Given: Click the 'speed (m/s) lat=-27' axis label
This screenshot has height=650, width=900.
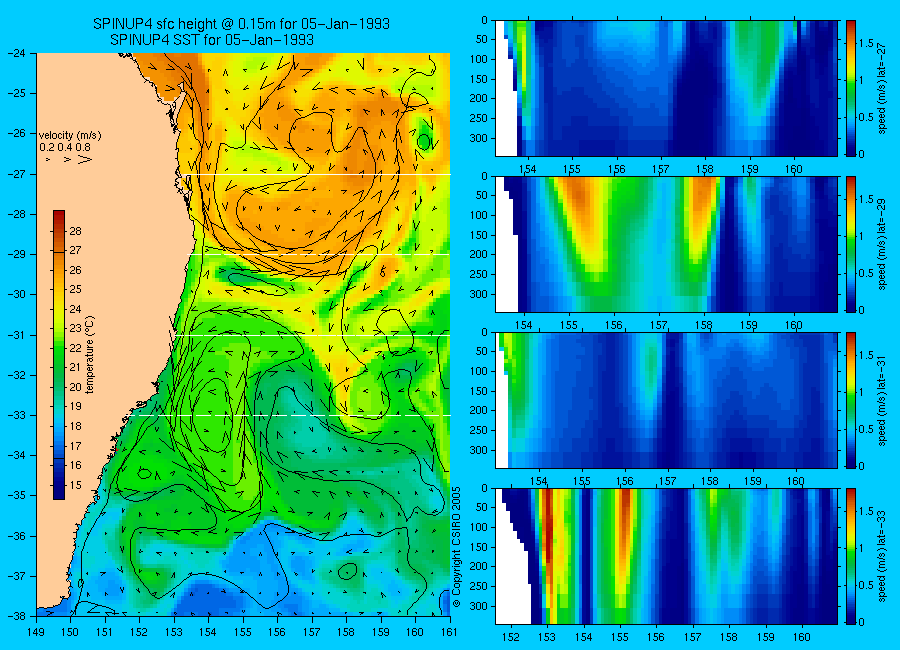Looking at the screenshot, I should click(x=883, y=88).
